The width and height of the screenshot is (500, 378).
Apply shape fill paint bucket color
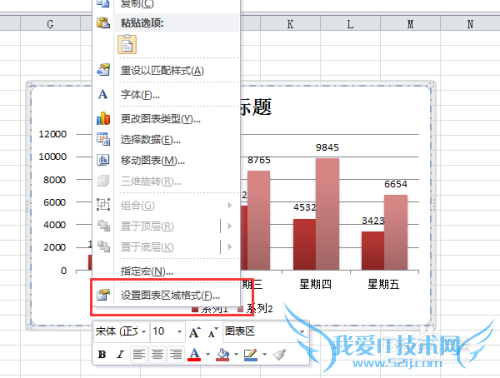click(x=223, y=354)
